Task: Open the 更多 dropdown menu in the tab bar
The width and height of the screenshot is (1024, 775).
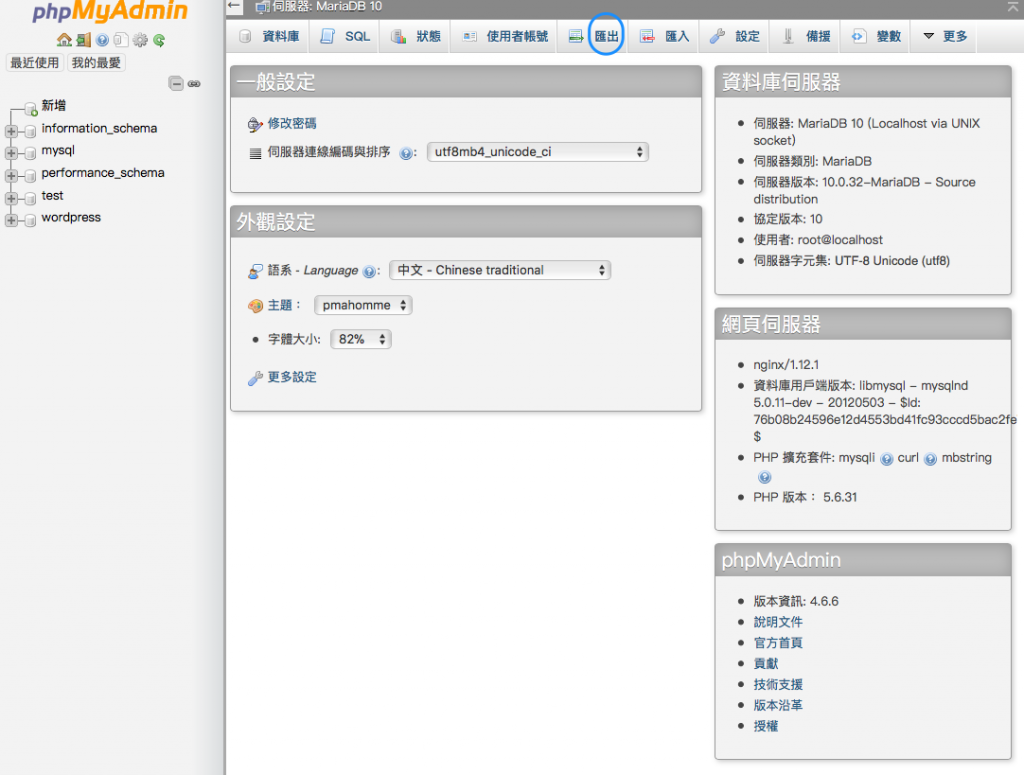Action: tap(945, 36)
